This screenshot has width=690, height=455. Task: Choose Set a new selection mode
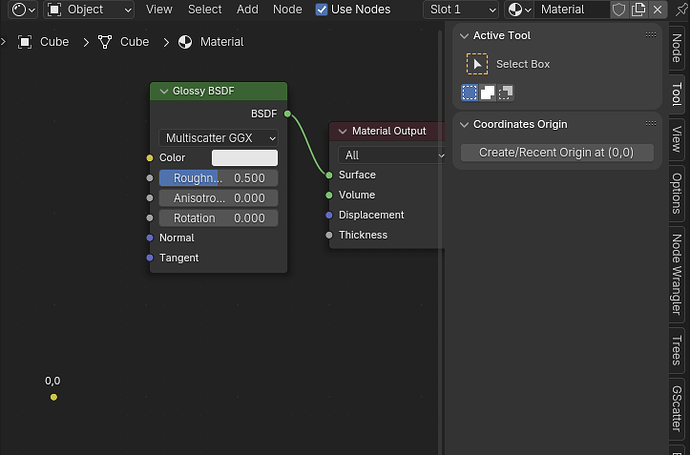[470, 92]
